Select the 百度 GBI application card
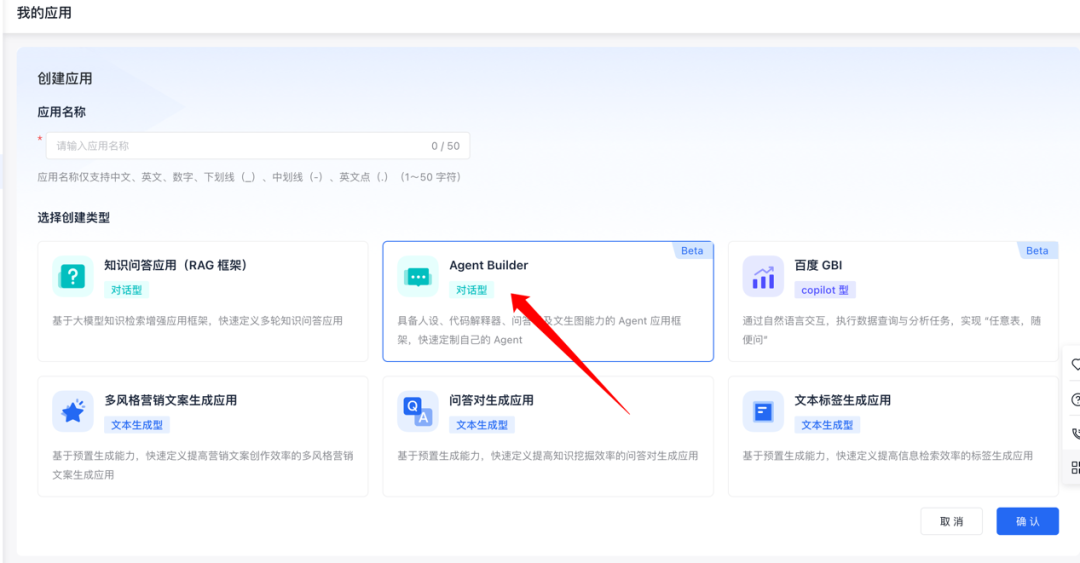 pos(893,301)
